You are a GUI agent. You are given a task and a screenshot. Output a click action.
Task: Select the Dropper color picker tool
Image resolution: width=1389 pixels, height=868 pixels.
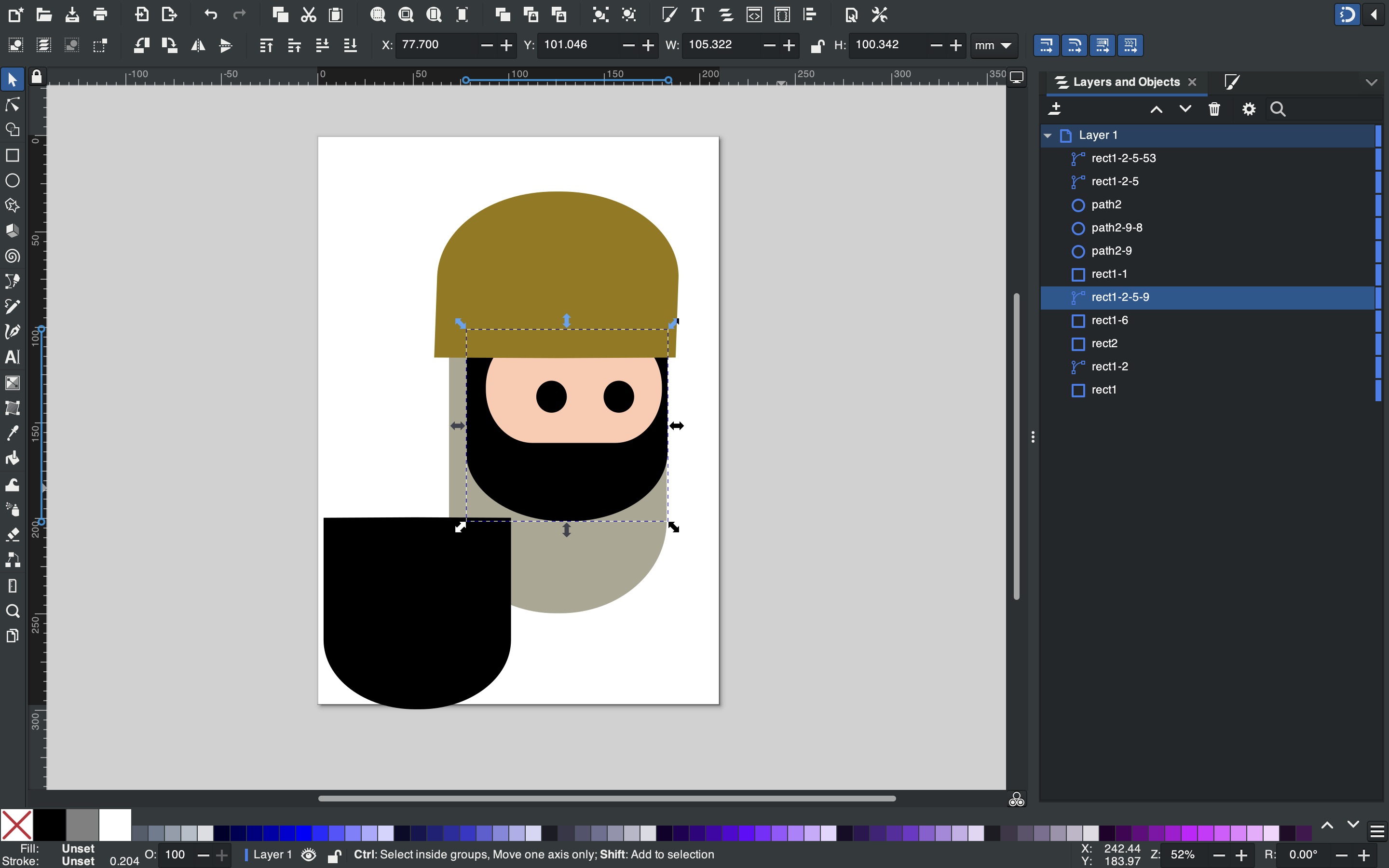(x=12, y=433)
